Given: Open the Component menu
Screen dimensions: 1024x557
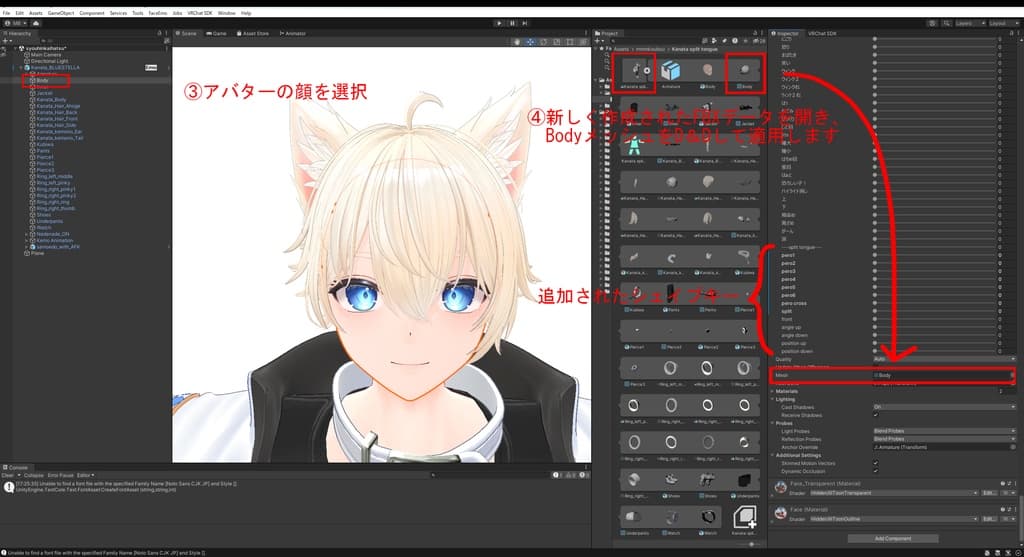Looking at the screenshot, I should coord(91,13).
